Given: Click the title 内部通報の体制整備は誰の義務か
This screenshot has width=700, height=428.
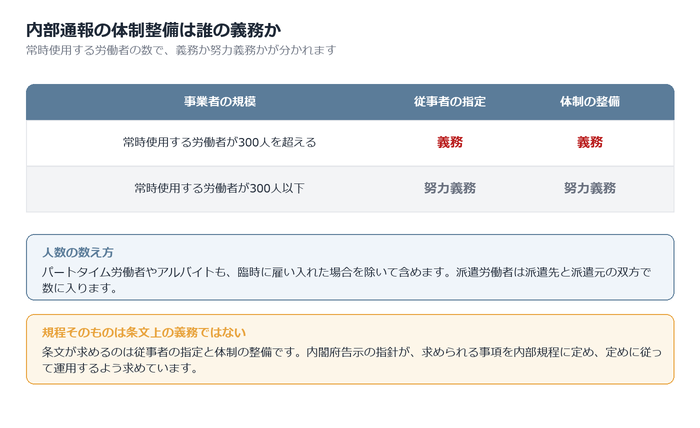Looking at the screenshot, I should coord(154,30).
